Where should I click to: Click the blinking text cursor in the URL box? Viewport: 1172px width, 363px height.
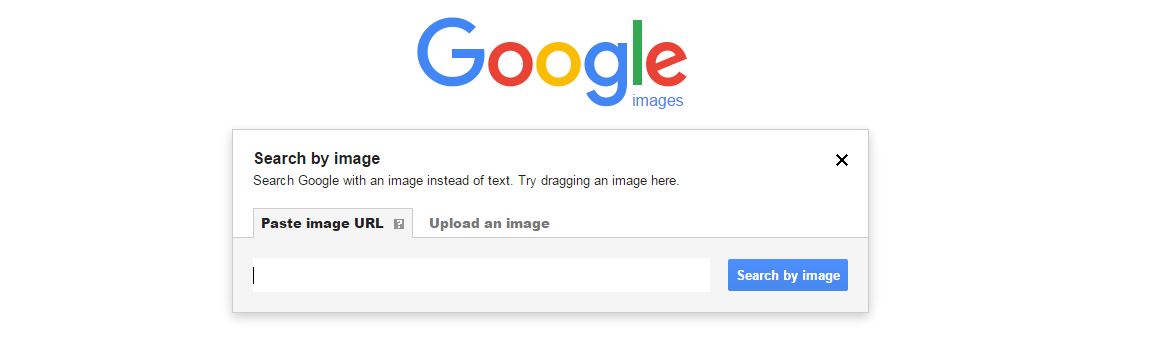tap(254, 276)
